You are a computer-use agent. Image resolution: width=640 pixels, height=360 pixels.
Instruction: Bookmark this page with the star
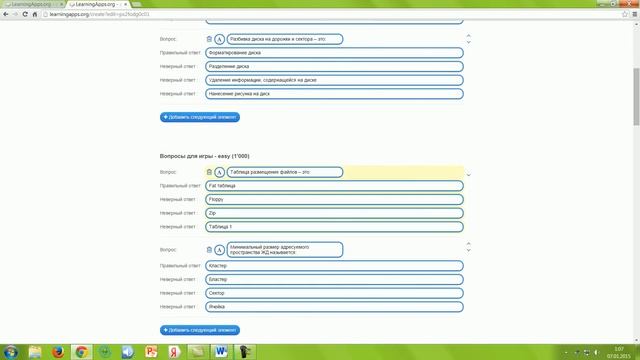click(x=625, y=14)
